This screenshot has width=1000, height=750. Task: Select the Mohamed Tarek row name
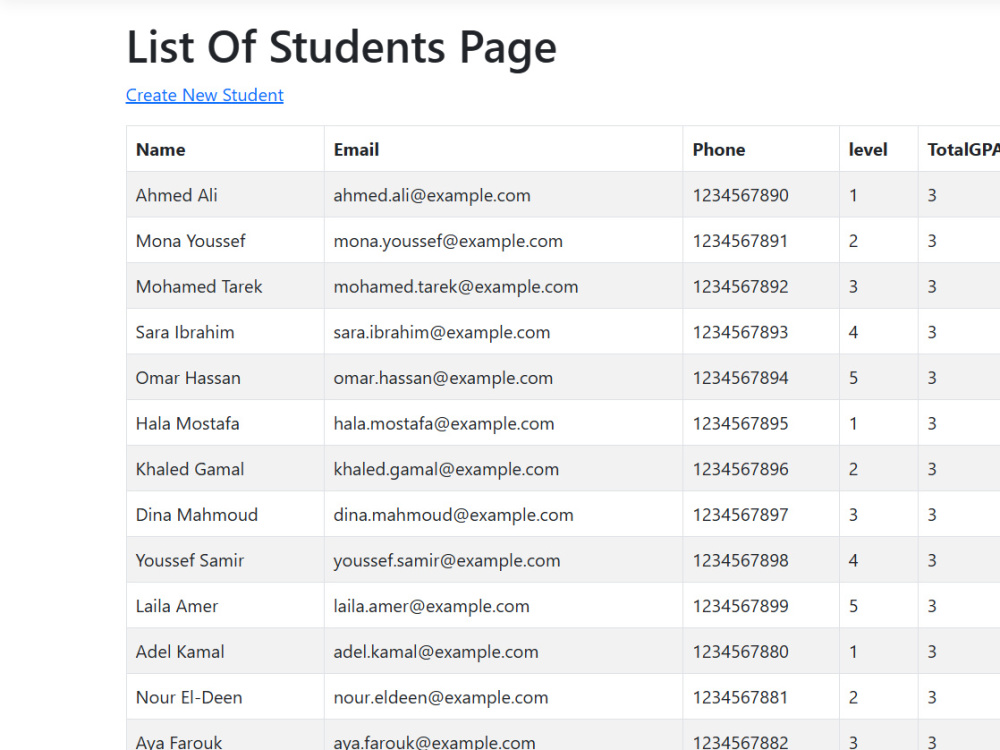(199, 286)
